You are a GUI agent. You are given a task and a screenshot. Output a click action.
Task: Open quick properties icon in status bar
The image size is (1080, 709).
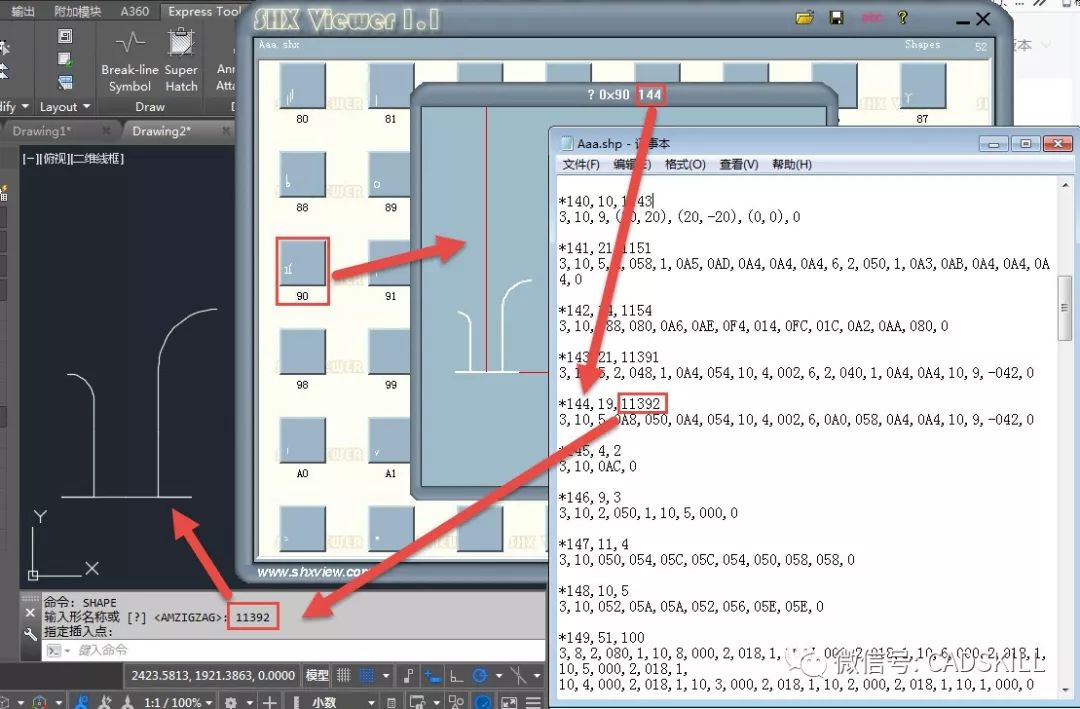coord(391,702)
